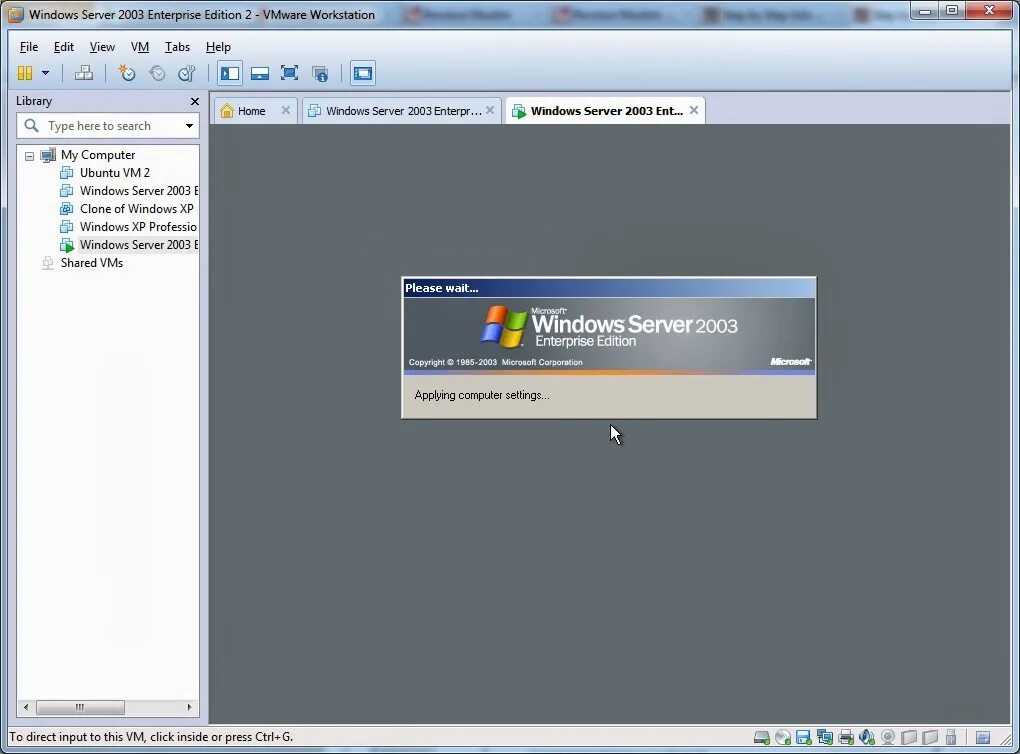Click Revert to snapshot clock icon
This screenshot has width=1020, height=754.
pyautogui.click(x=157, y=73)
